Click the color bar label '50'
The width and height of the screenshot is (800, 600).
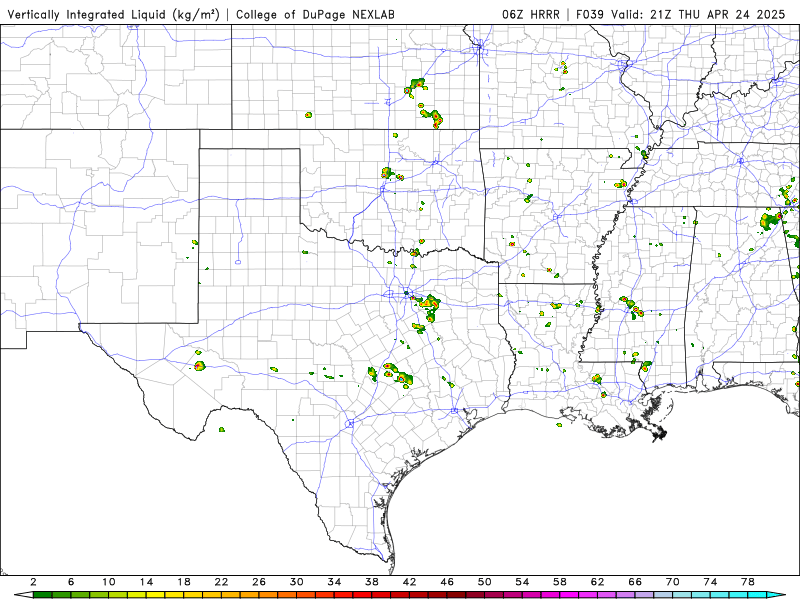point(485,582)
